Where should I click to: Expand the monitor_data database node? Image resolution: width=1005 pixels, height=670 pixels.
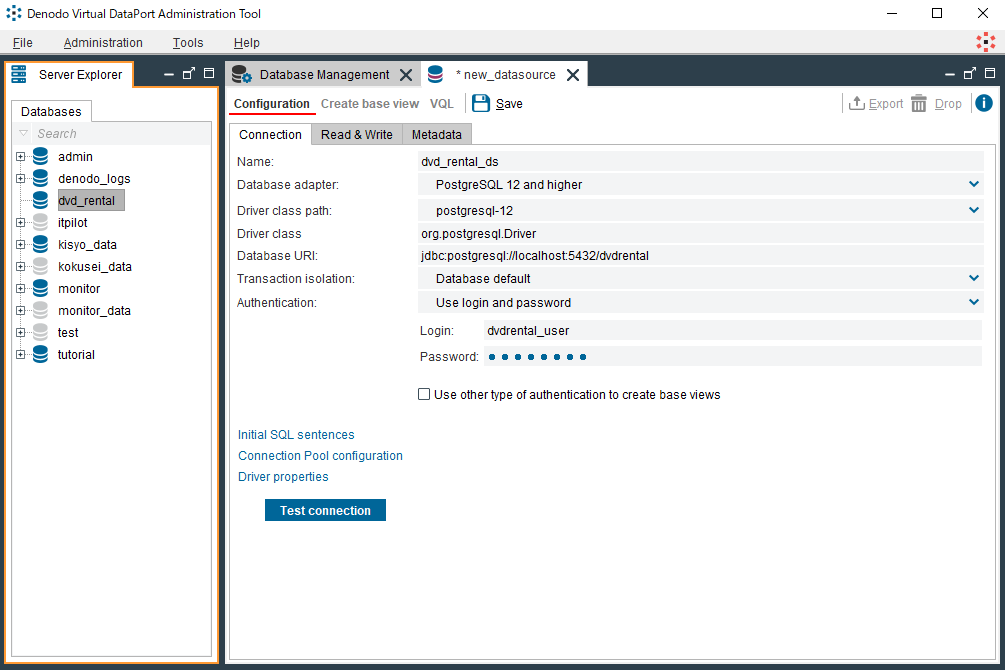point(21,310)
